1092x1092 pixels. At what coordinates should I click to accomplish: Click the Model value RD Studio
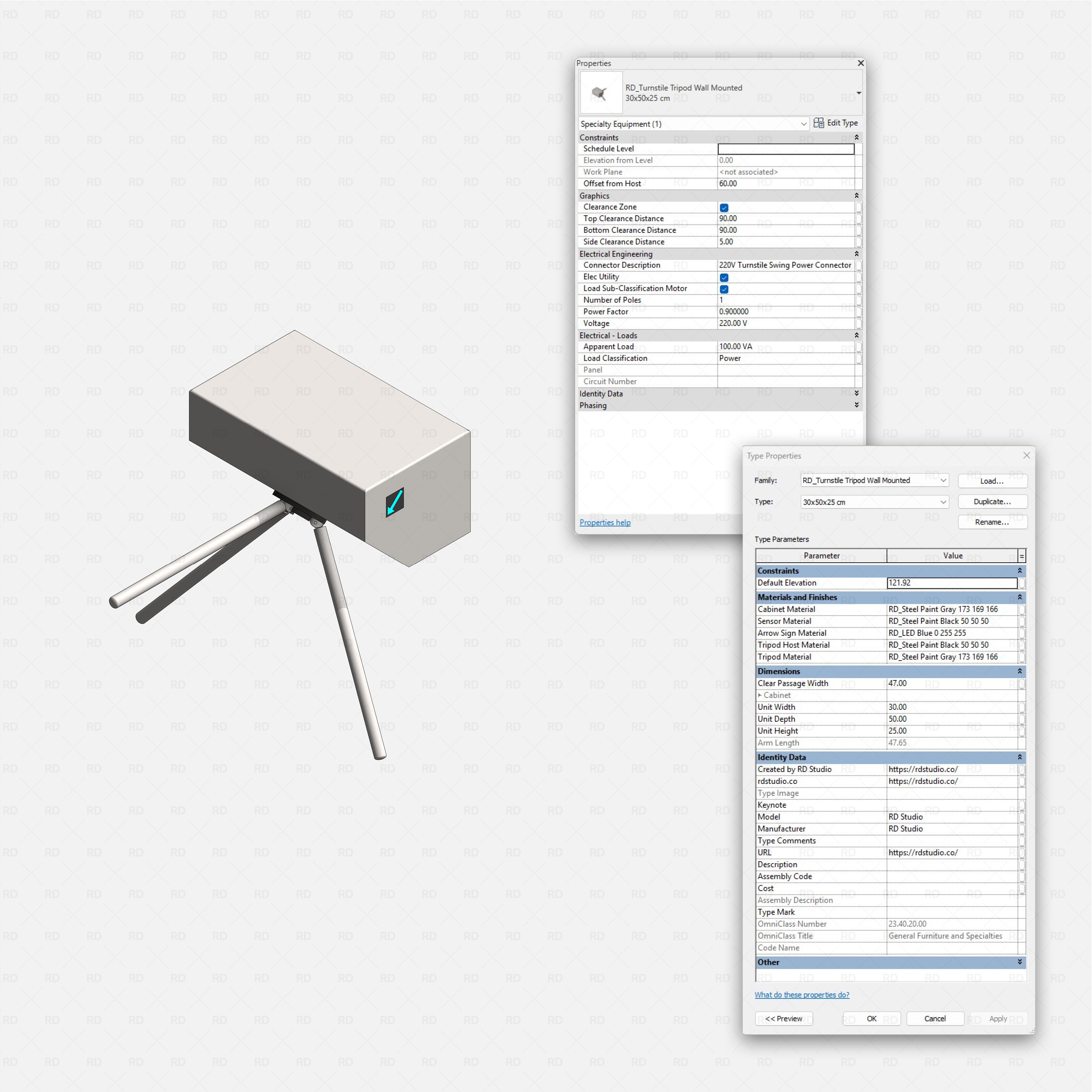click(952, 817)
